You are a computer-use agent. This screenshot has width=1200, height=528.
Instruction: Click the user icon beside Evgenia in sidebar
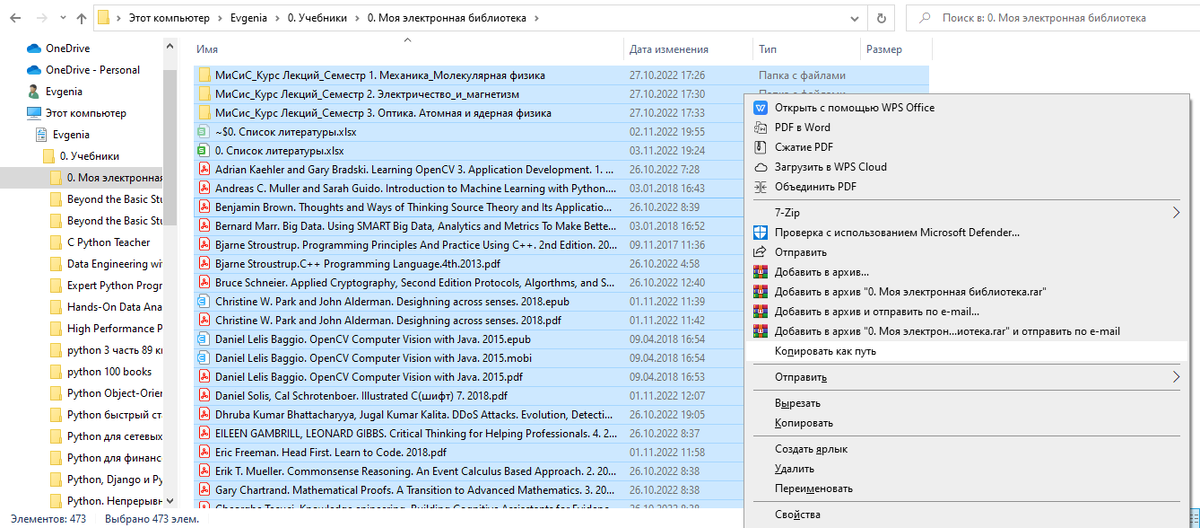point(34,91)
